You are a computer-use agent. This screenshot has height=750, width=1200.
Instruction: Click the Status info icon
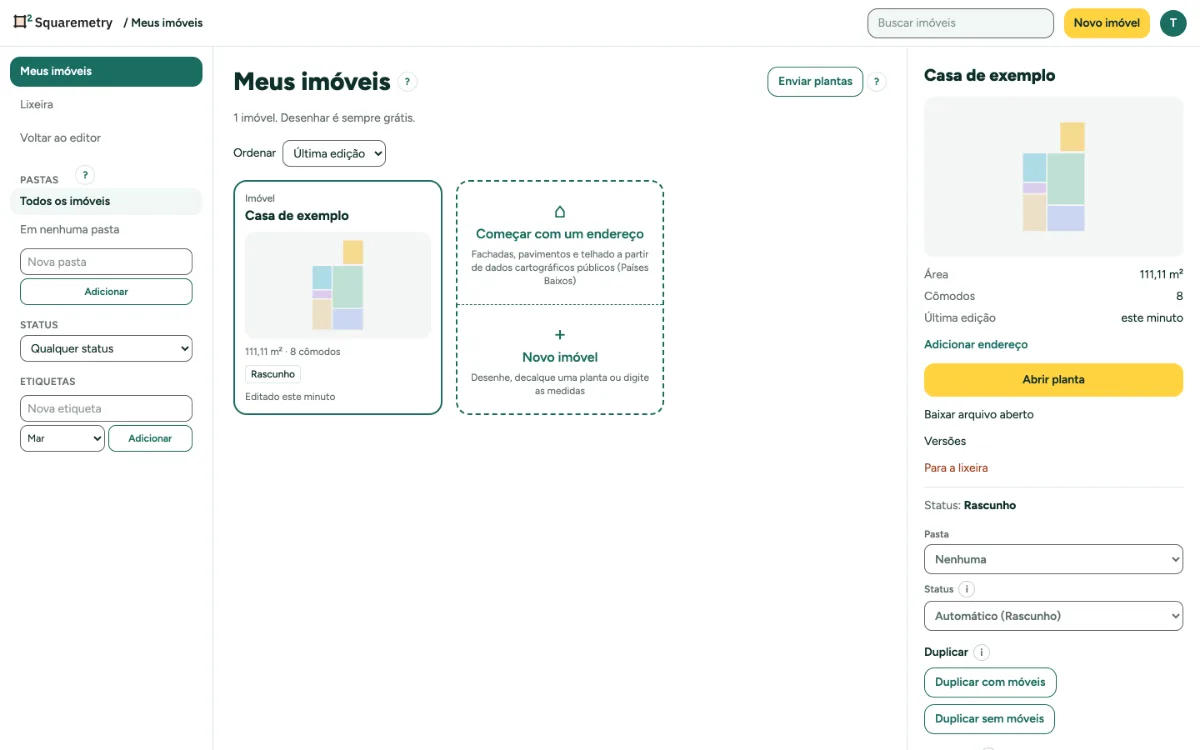pos(967,589)
